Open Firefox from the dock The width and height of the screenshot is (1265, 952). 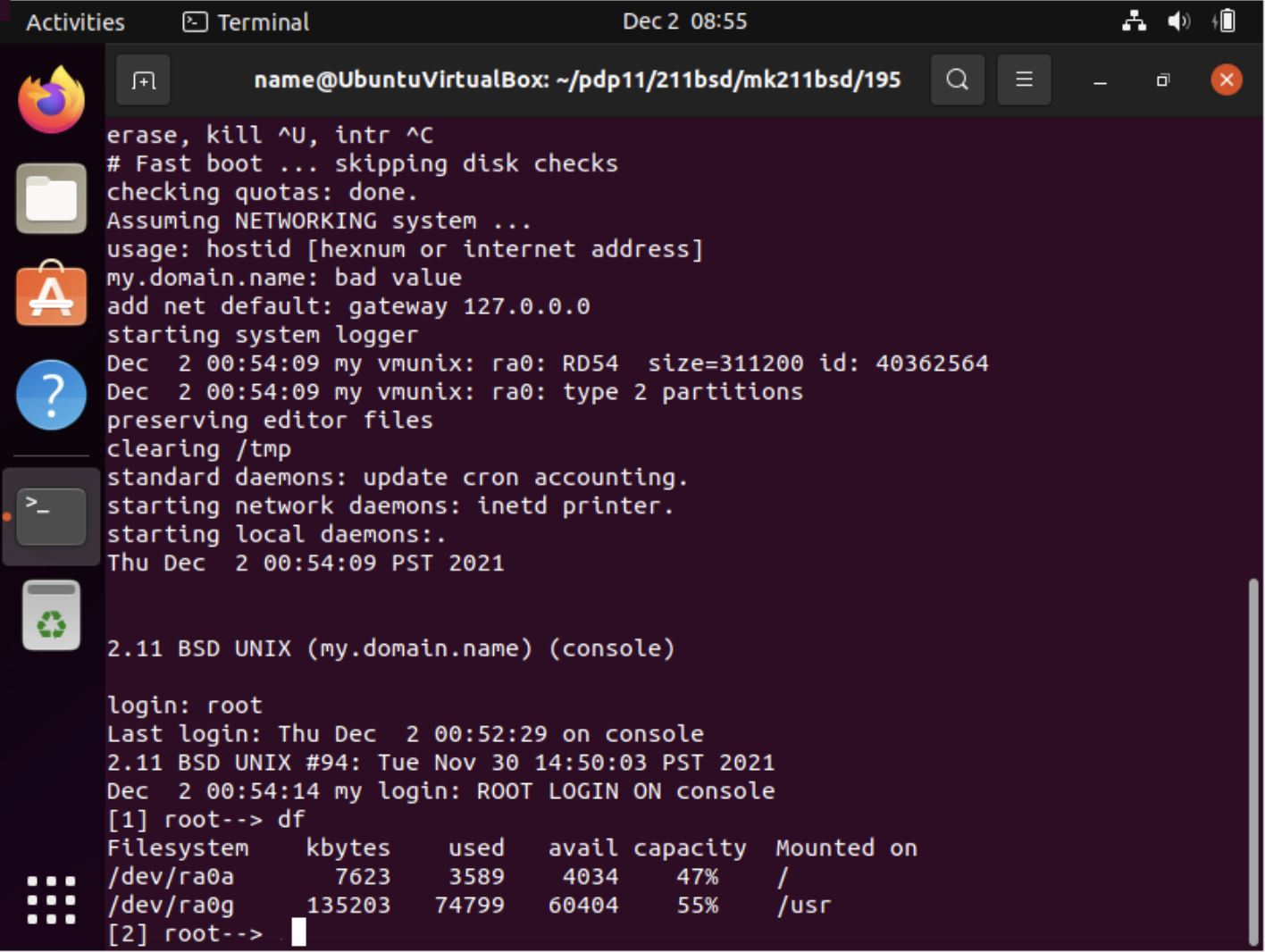point(52,99)
